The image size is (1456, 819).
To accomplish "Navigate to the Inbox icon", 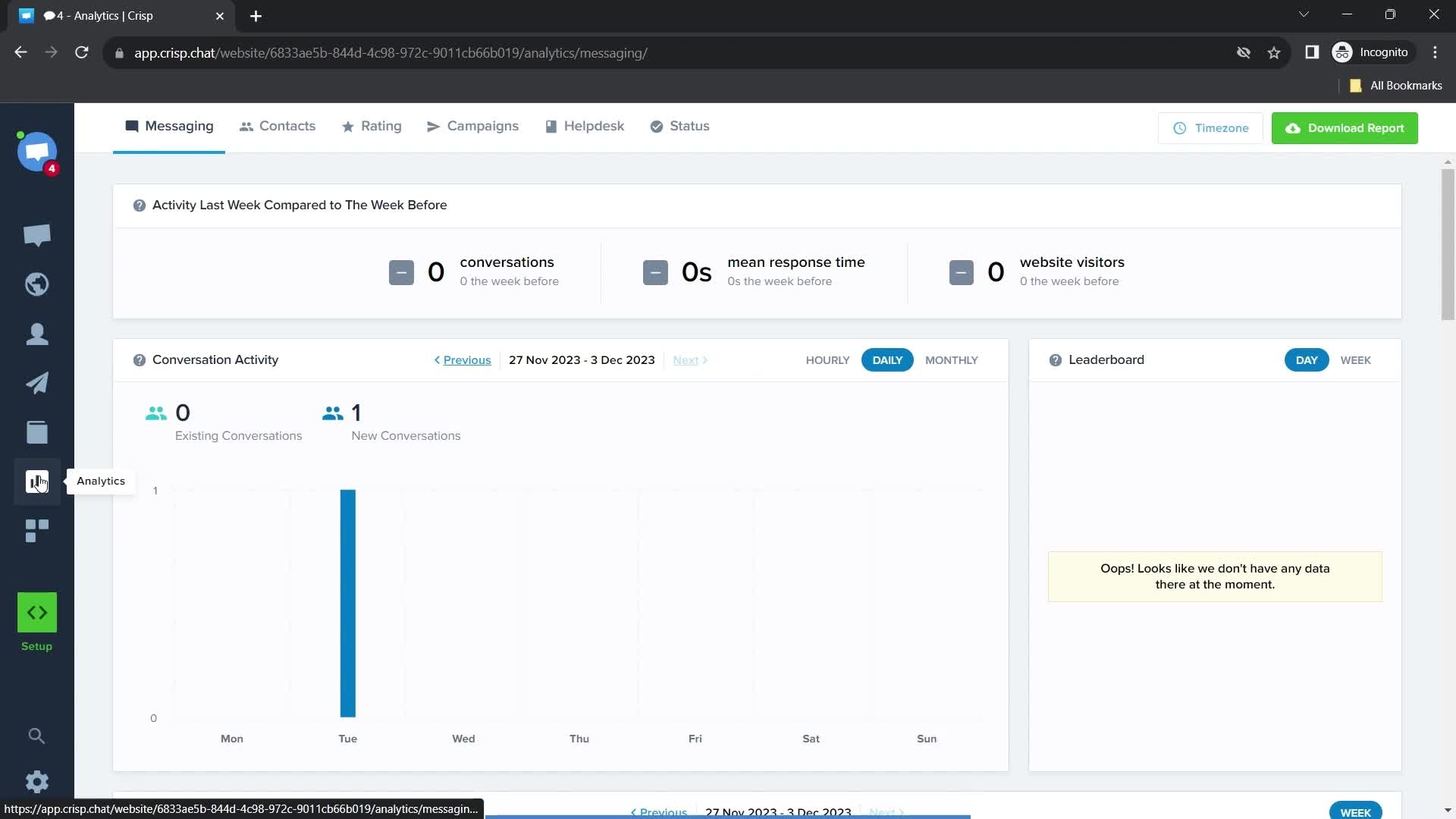I will point(37,234).
